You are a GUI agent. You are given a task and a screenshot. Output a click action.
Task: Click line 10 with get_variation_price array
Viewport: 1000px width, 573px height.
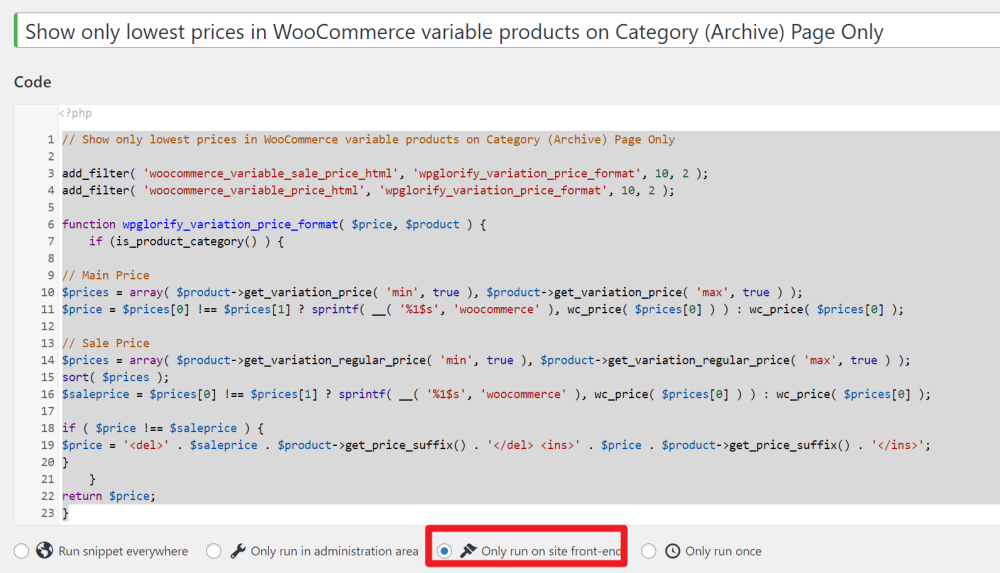432,292
